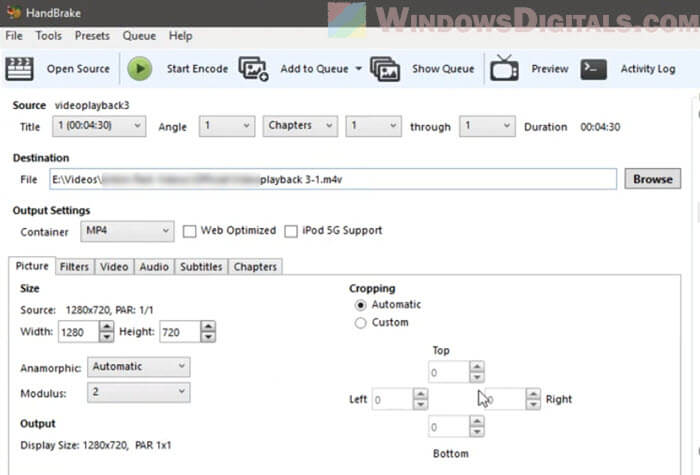The height and width of the screenshot is (475, 700).
Task: Expand the Angle dropdown
Action: pyautogui.click(x=227, y=126)
